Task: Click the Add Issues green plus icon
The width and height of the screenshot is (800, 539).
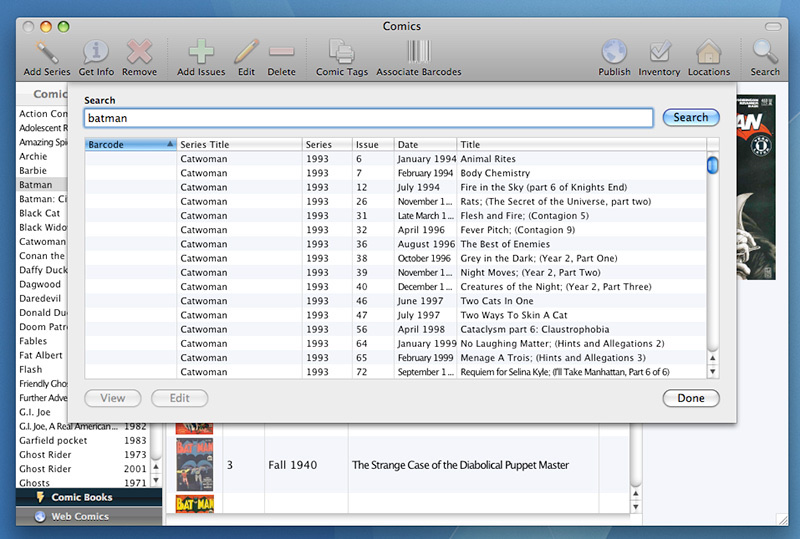Action: (x=201, y=52)
